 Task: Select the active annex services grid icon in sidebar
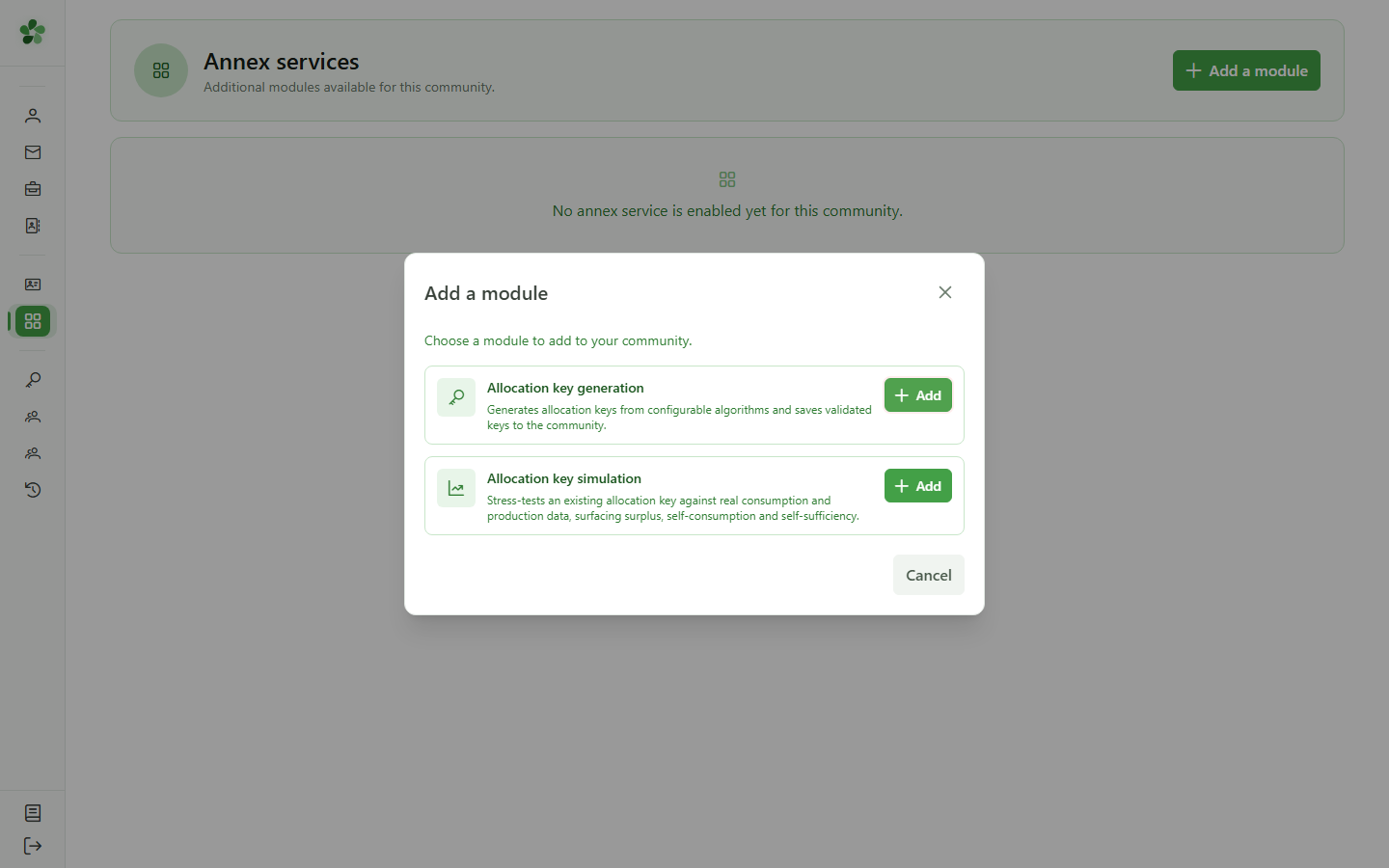click(x=33, y=321)
